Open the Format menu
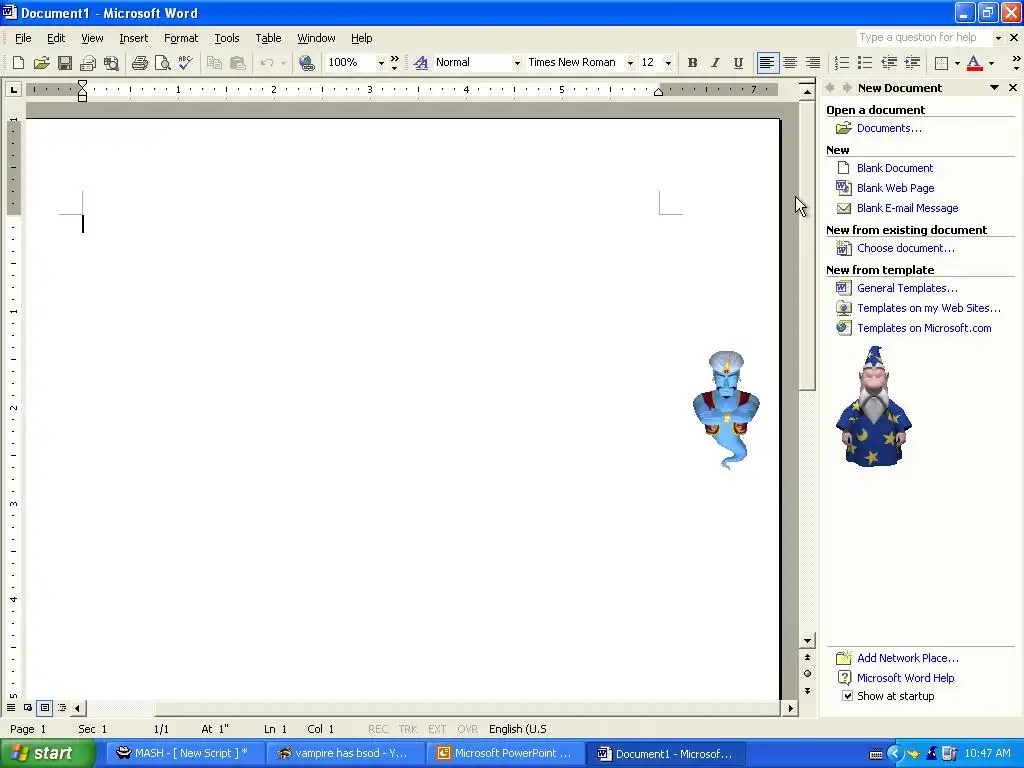Image resolution: width=1024 pixels, height=768 pixels. pyautogui.click(x=181, y=38)
